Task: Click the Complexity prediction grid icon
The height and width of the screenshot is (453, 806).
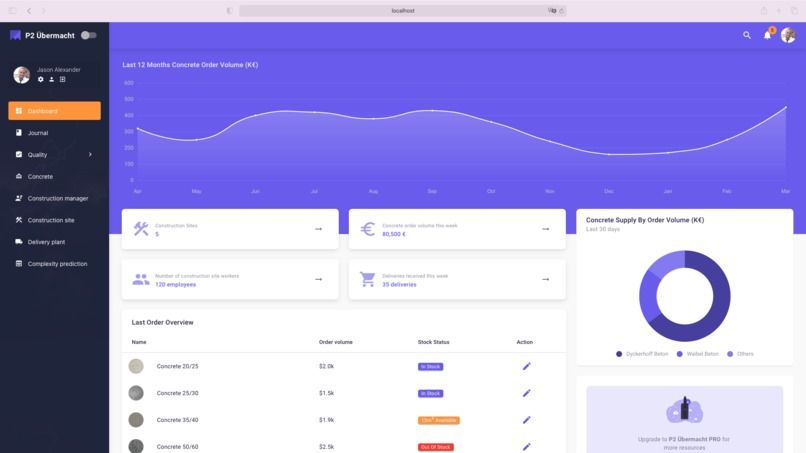Action: tap(19, 263)
